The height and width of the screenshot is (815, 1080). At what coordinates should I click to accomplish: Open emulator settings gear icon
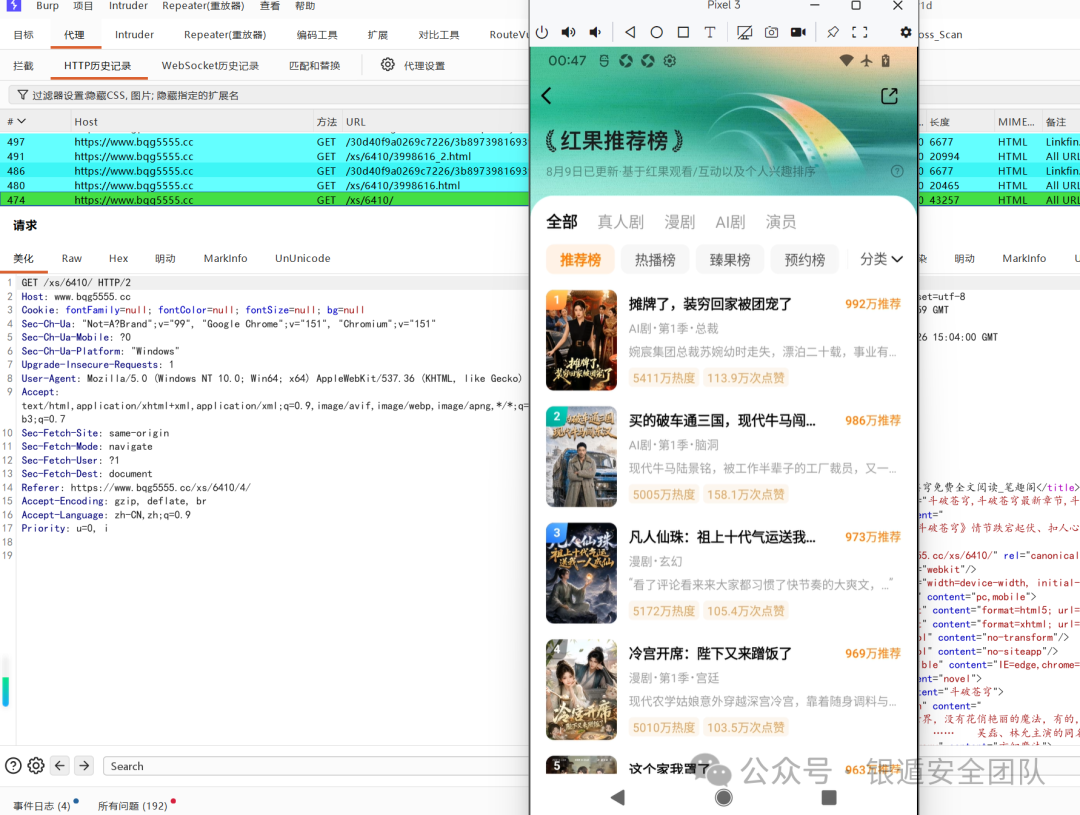[906, 32]
